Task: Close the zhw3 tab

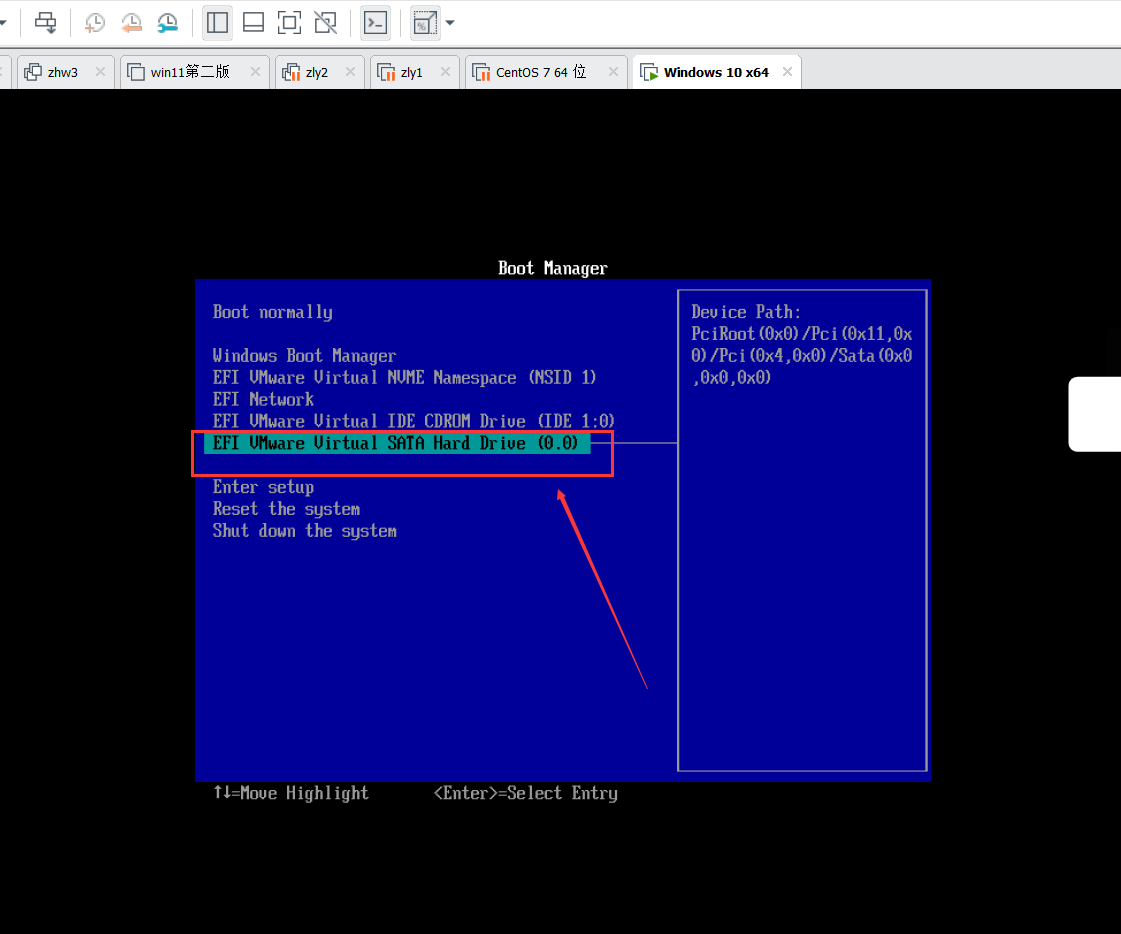Action: pos(100,72)
